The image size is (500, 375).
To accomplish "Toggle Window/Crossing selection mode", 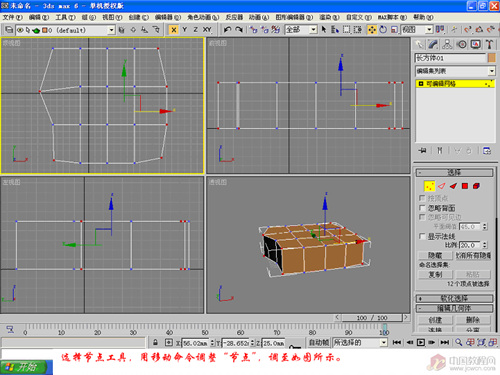I will pos(358,30).
